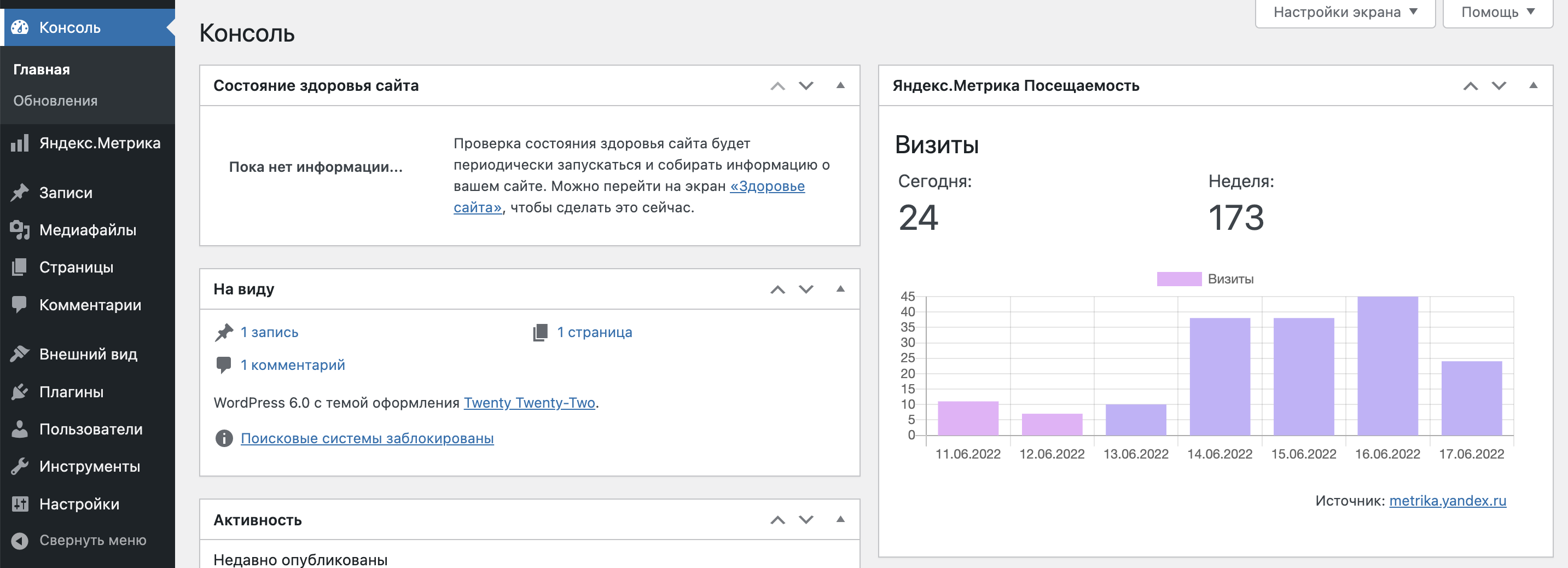Click the 16.06.2022 bar in chart
This screenshot has height=568, width=1568.
coord(1387,366)
